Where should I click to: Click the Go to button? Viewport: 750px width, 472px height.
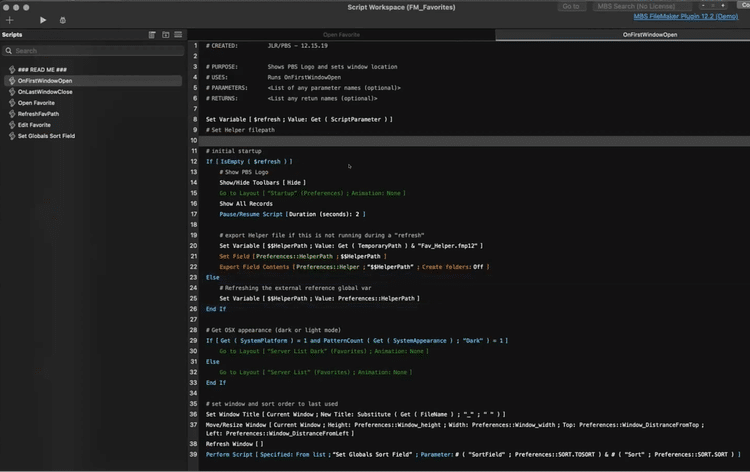[571, 6]
